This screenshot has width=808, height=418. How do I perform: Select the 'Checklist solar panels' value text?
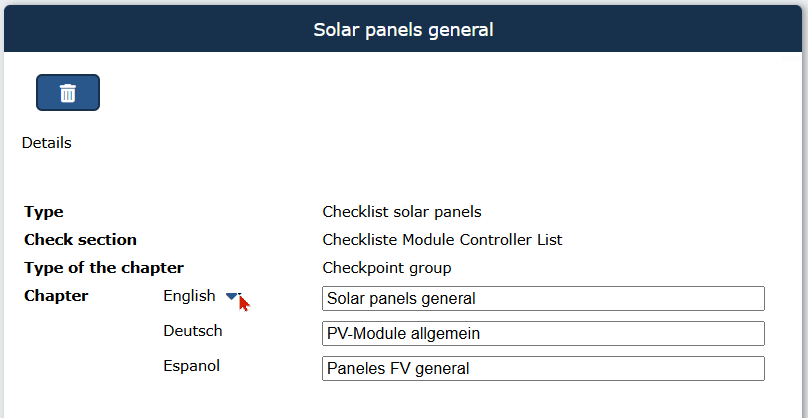pyautogui.click(x=402, y=212)
